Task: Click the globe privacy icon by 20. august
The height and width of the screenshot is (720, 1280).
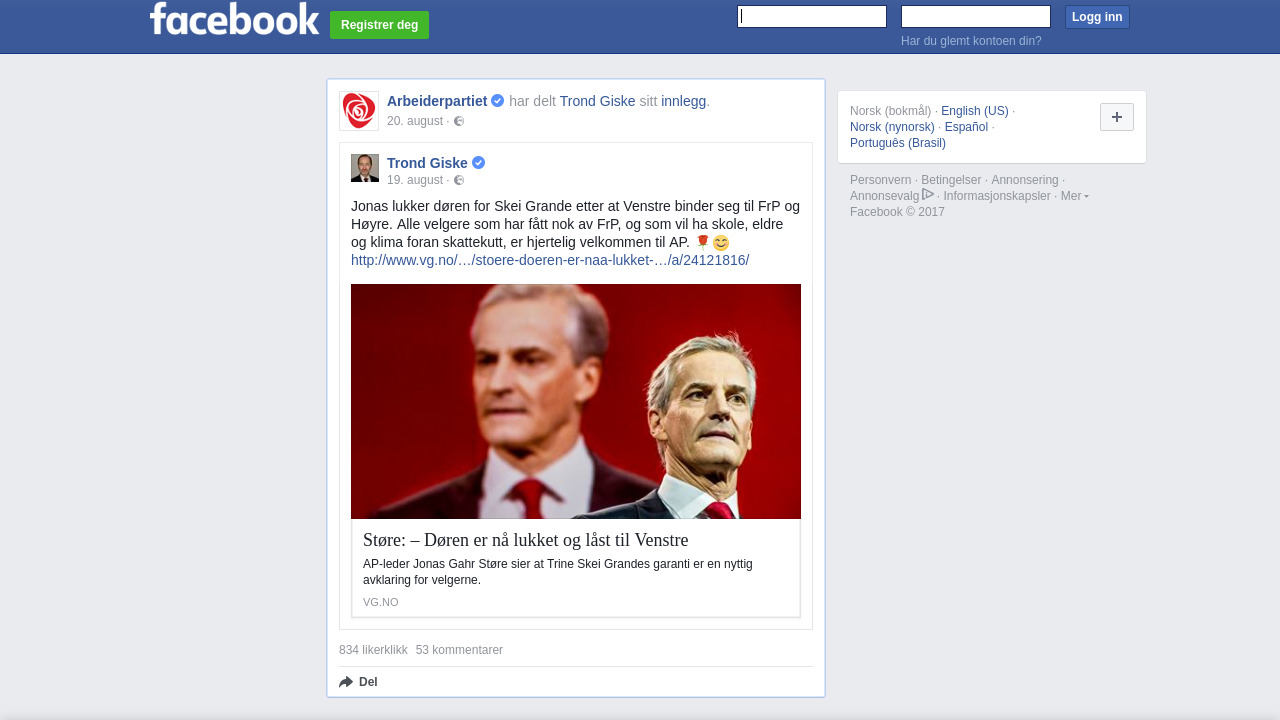Action: (x=459, y=121)
